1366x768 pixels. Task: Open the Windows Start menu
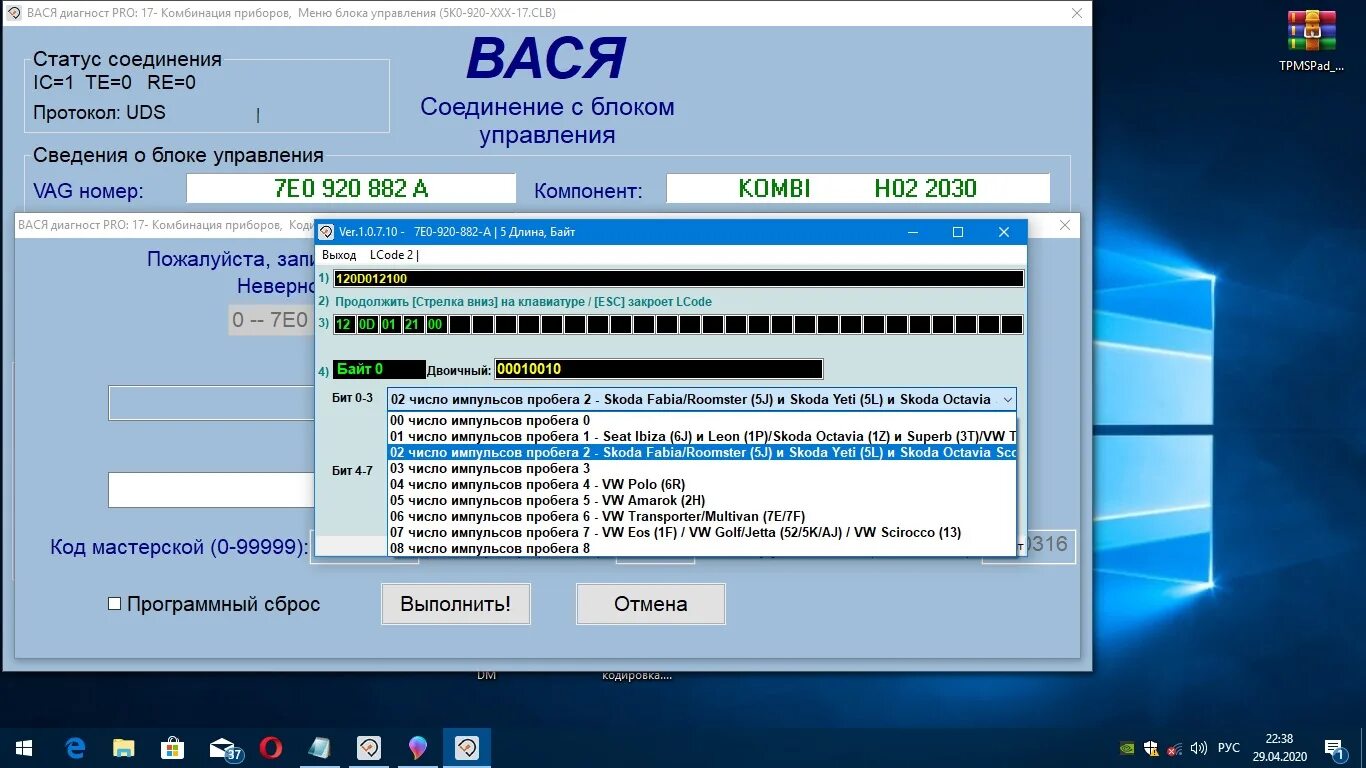click(23, 748)
